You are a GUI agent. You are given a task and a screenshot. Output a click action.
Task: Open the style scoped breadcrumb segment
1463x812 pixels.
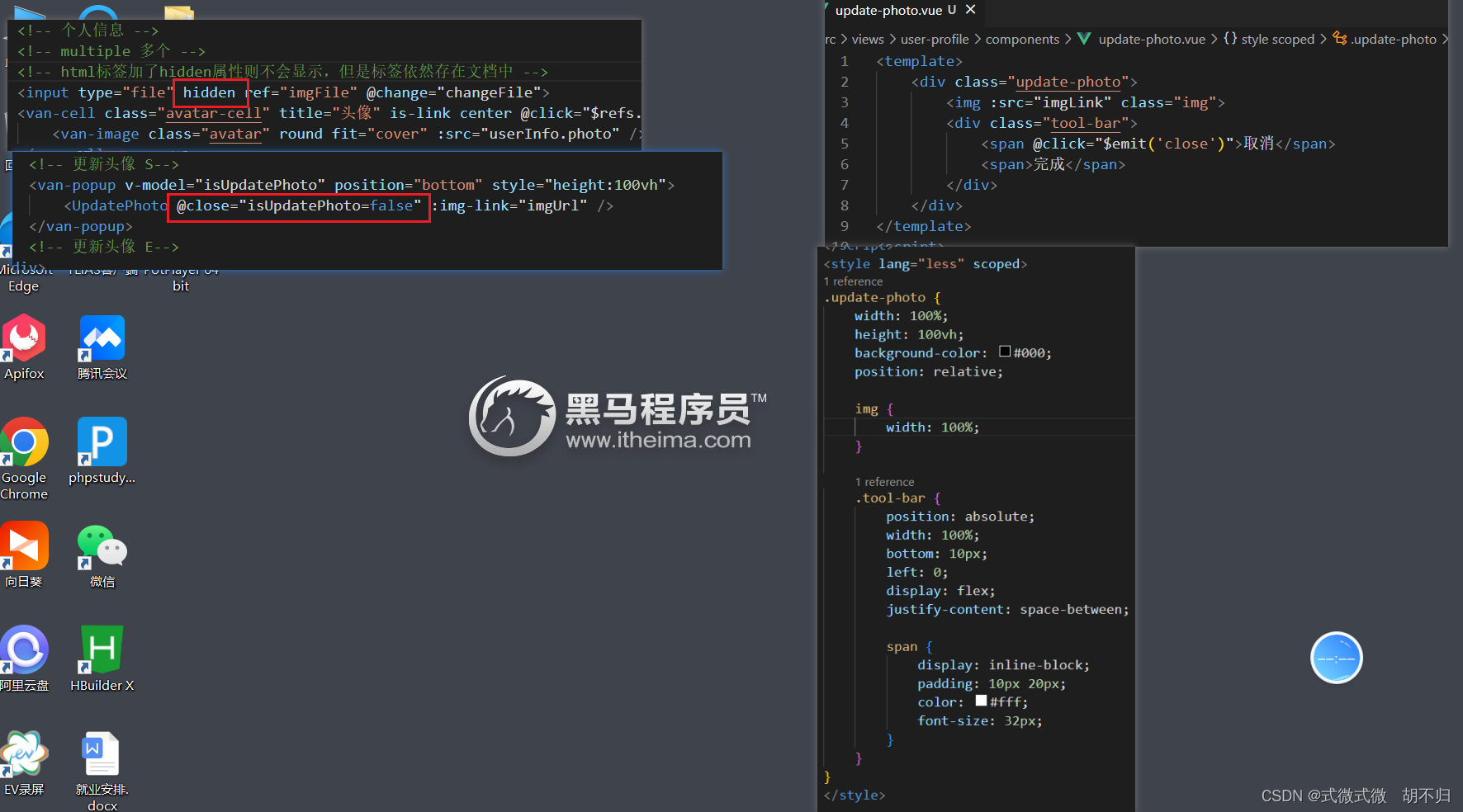1277,39
